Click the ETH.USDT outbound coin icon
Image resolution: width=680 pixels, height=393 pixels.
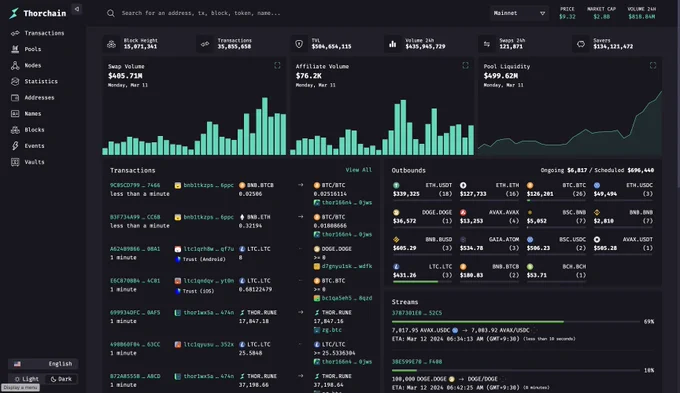(x=396, y=185)
